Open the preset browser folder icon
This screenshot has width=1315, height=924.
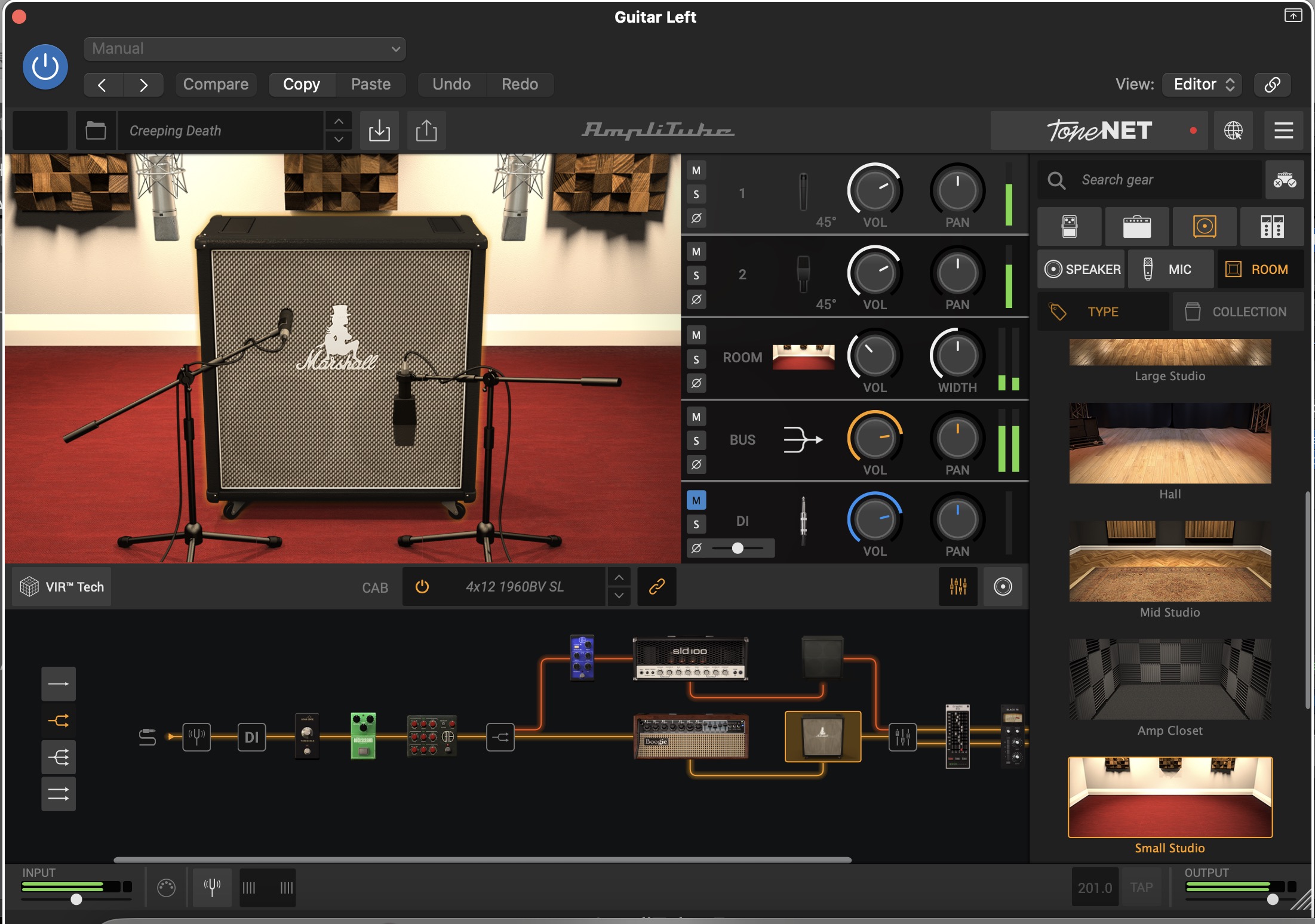96,130
